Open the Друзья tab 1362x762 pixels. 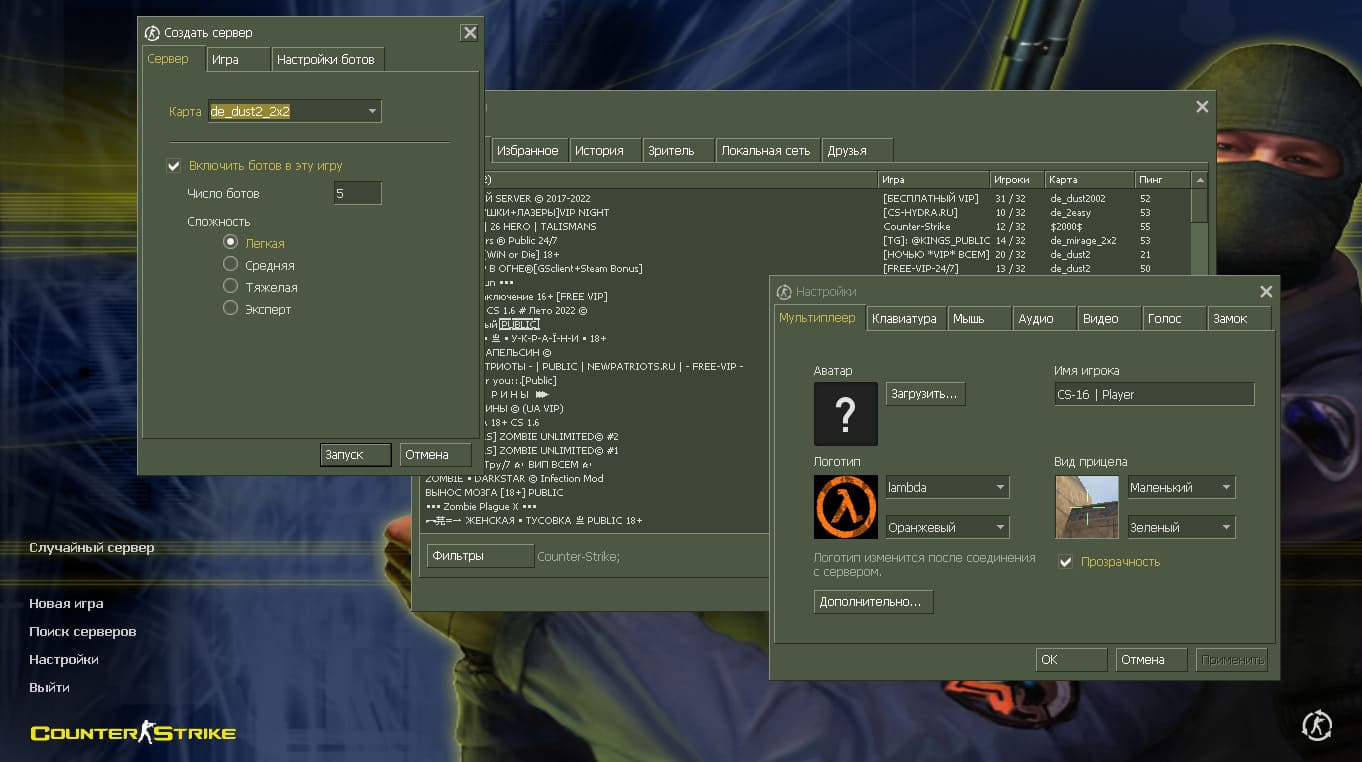click(857, 151)
